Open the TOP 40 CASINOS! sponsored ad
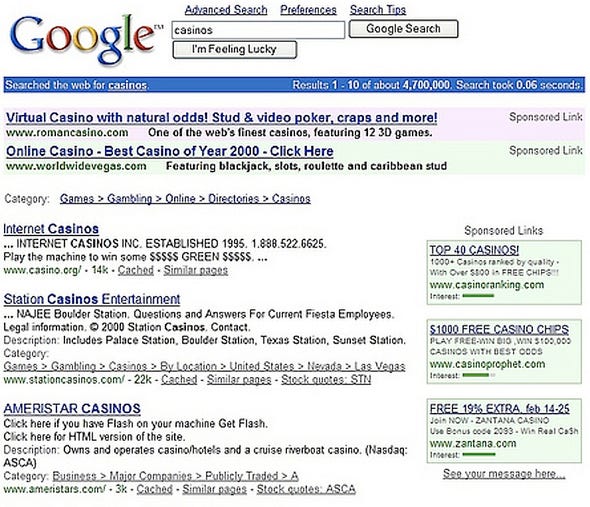 click(474, 250)
